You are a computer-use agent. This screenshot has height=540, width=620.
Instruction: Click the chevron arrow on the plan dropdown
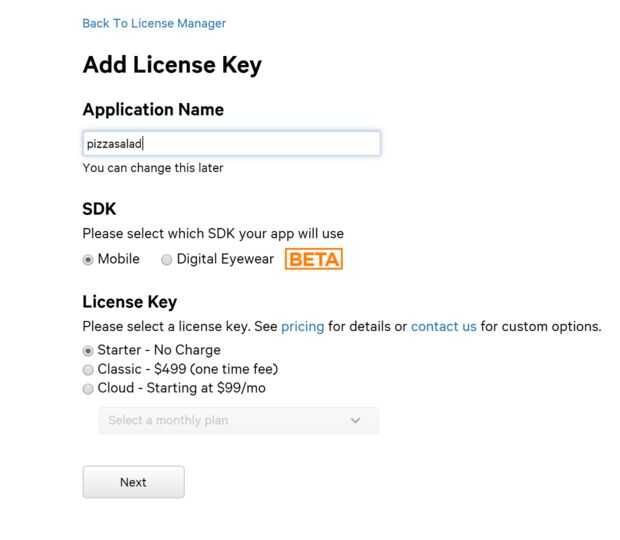(356, 421)
